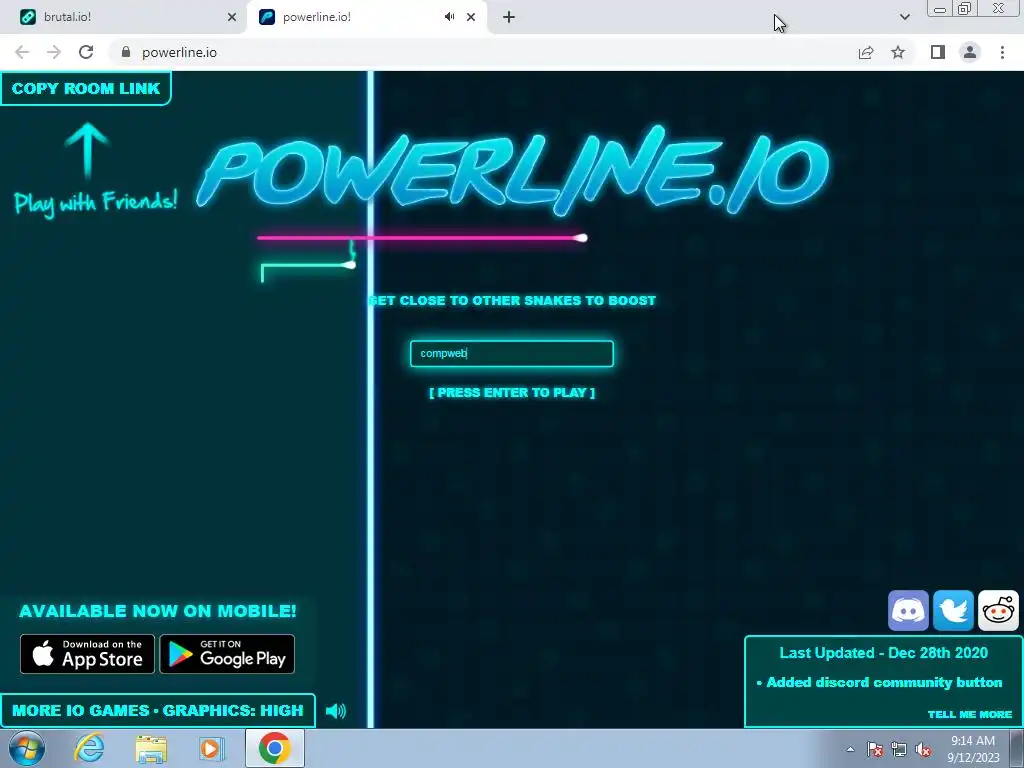Click the Show desktop strip

pos(1017,749)
